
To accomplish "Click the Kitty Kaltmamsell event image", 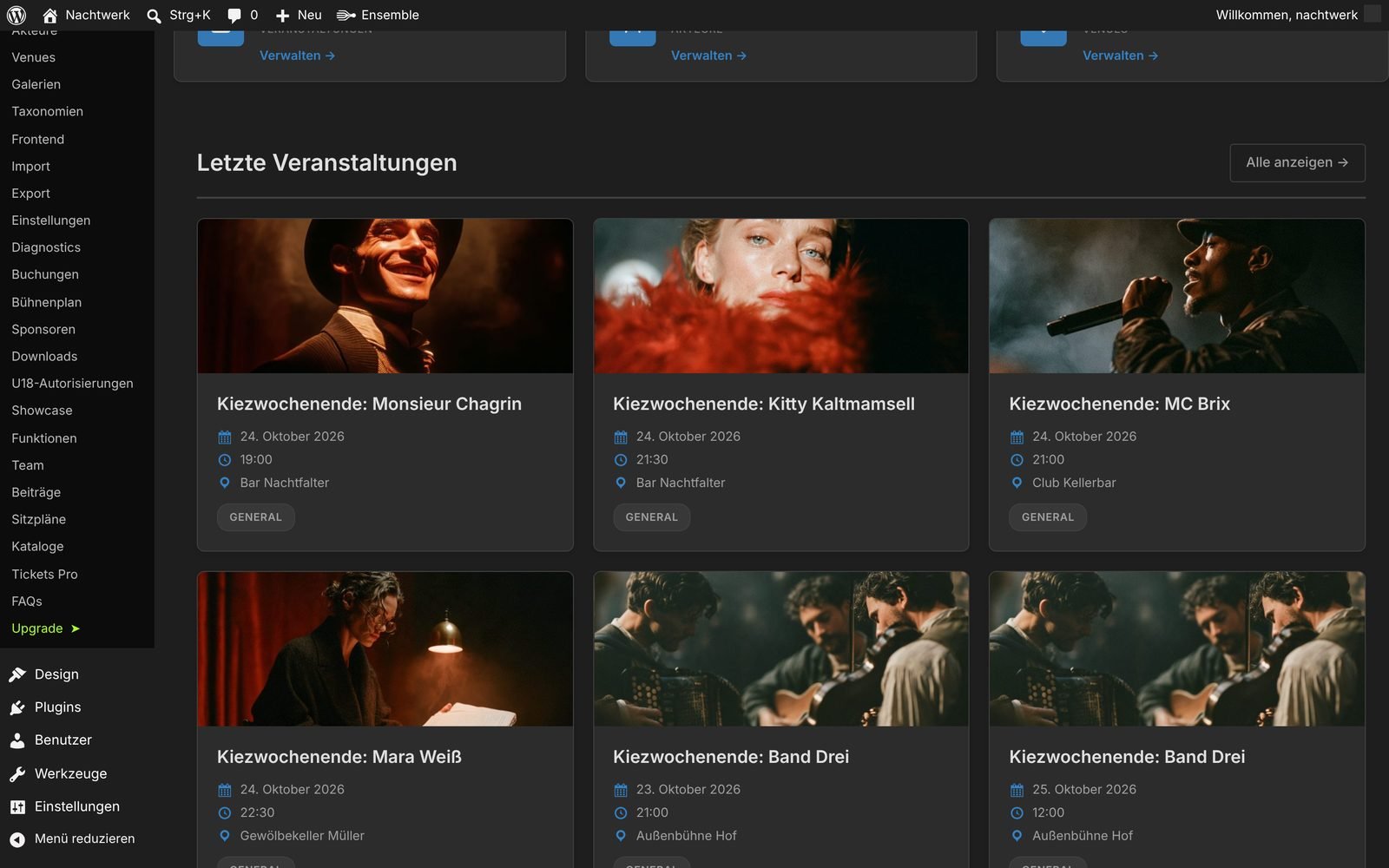I will coord(781,296).
